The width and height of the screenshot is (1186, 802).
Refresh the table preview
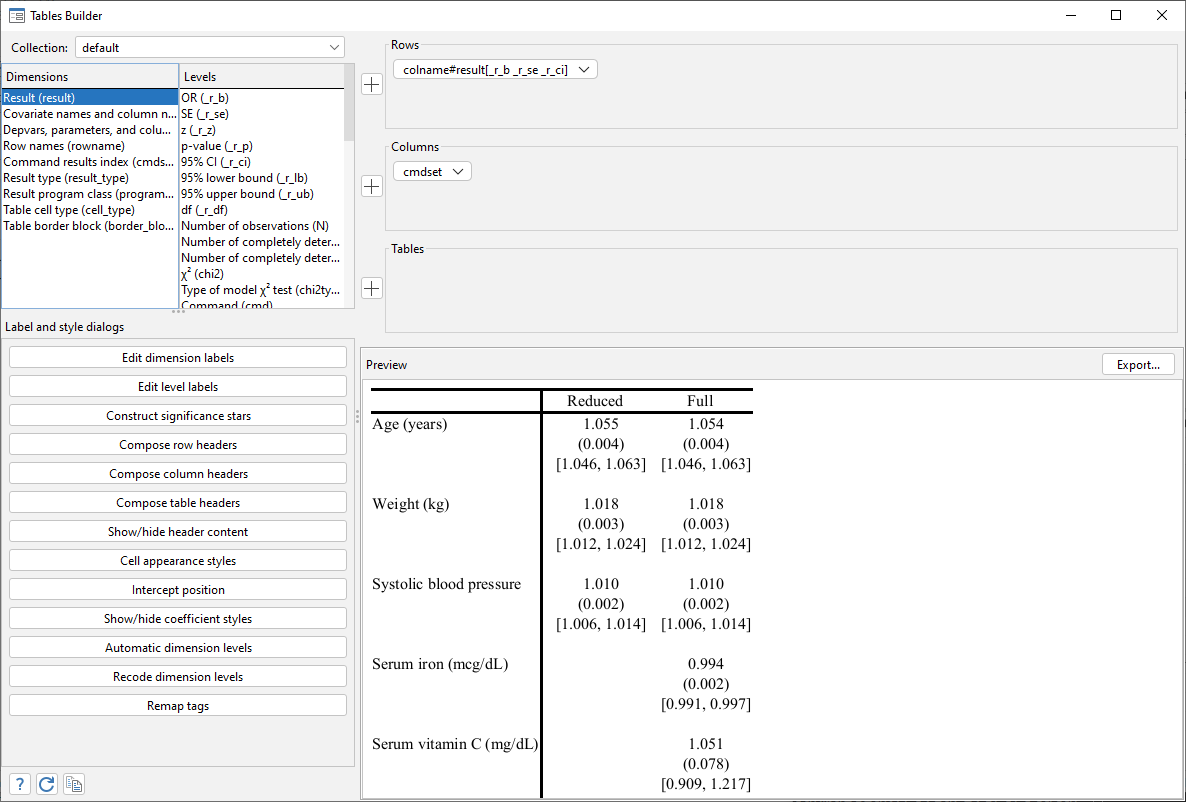(x=46, y=783)
